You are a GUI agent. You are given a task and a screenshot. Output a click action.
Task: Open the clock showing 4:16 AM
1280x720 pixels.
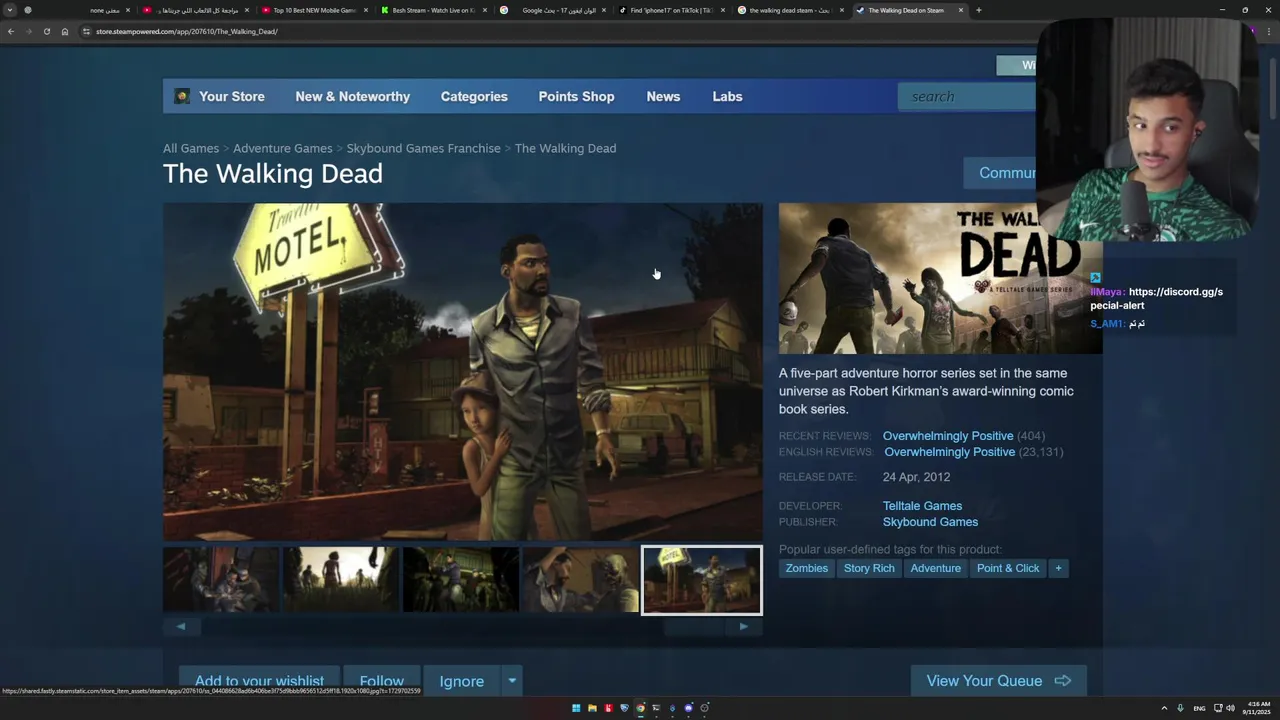[1258, 708]
